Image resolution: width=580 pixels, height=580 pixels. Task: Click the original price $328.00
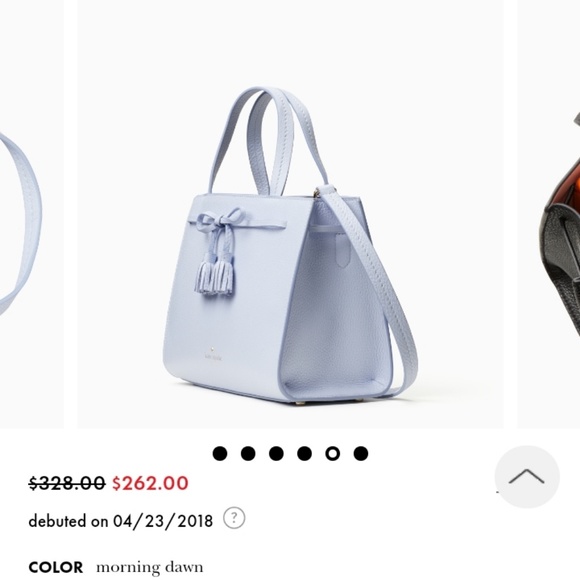67,483
